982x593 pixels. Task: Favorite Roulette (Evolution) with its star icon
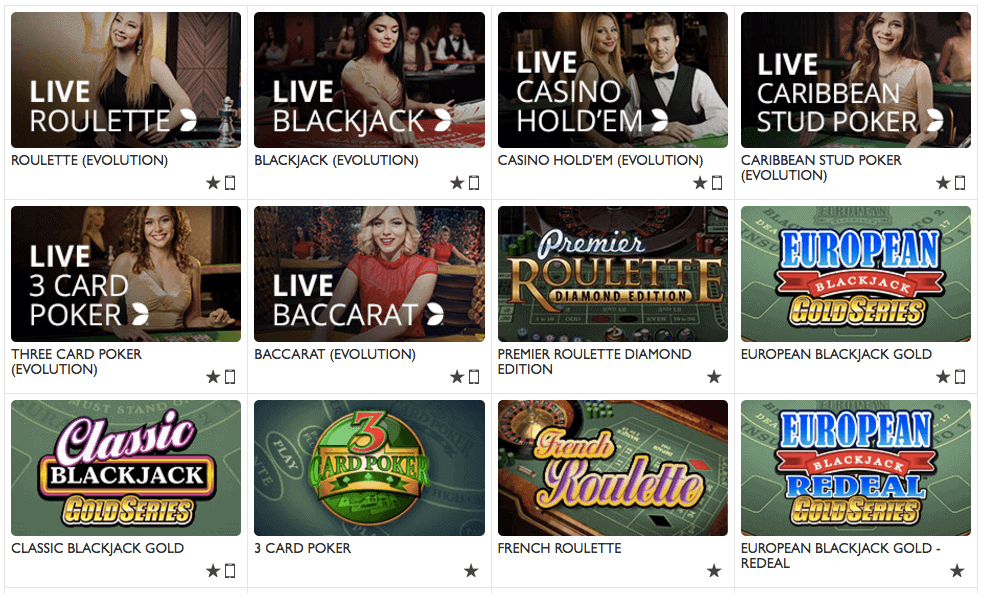coord(213,183)
